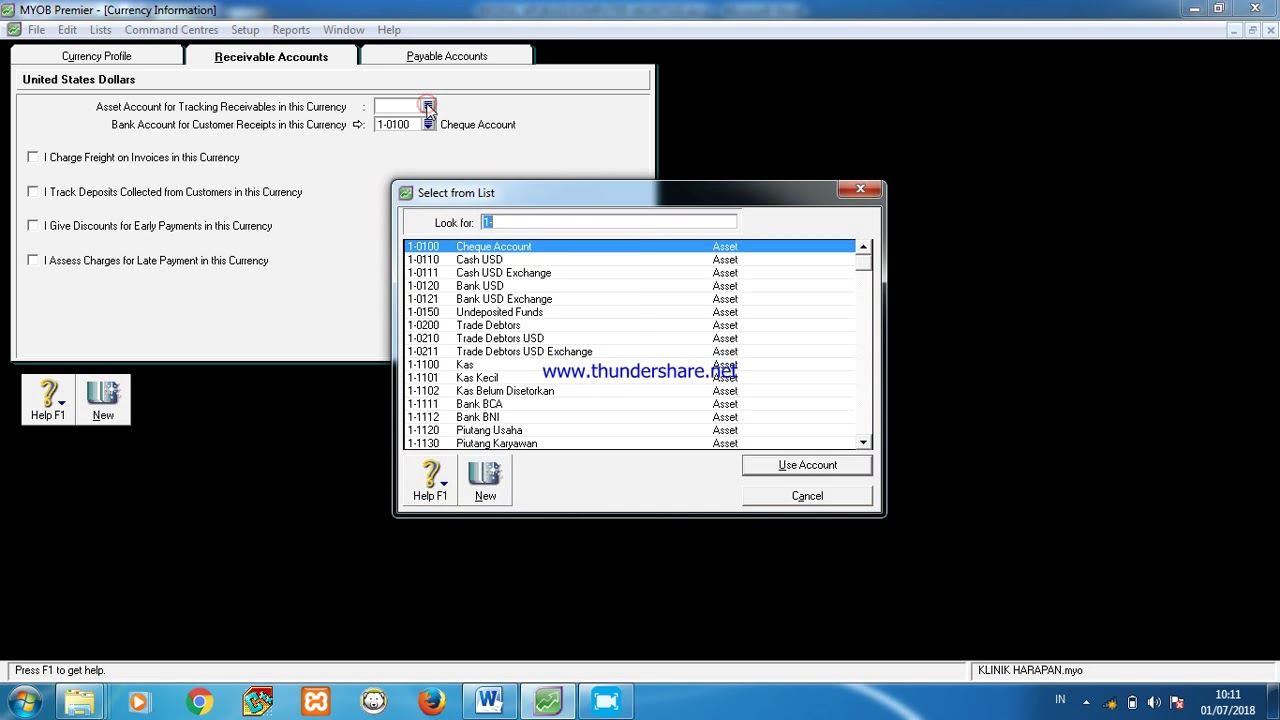Open the Edit menu
Image resolution: width=1280 pixels, height=720 pixels.
coord(67,30)
